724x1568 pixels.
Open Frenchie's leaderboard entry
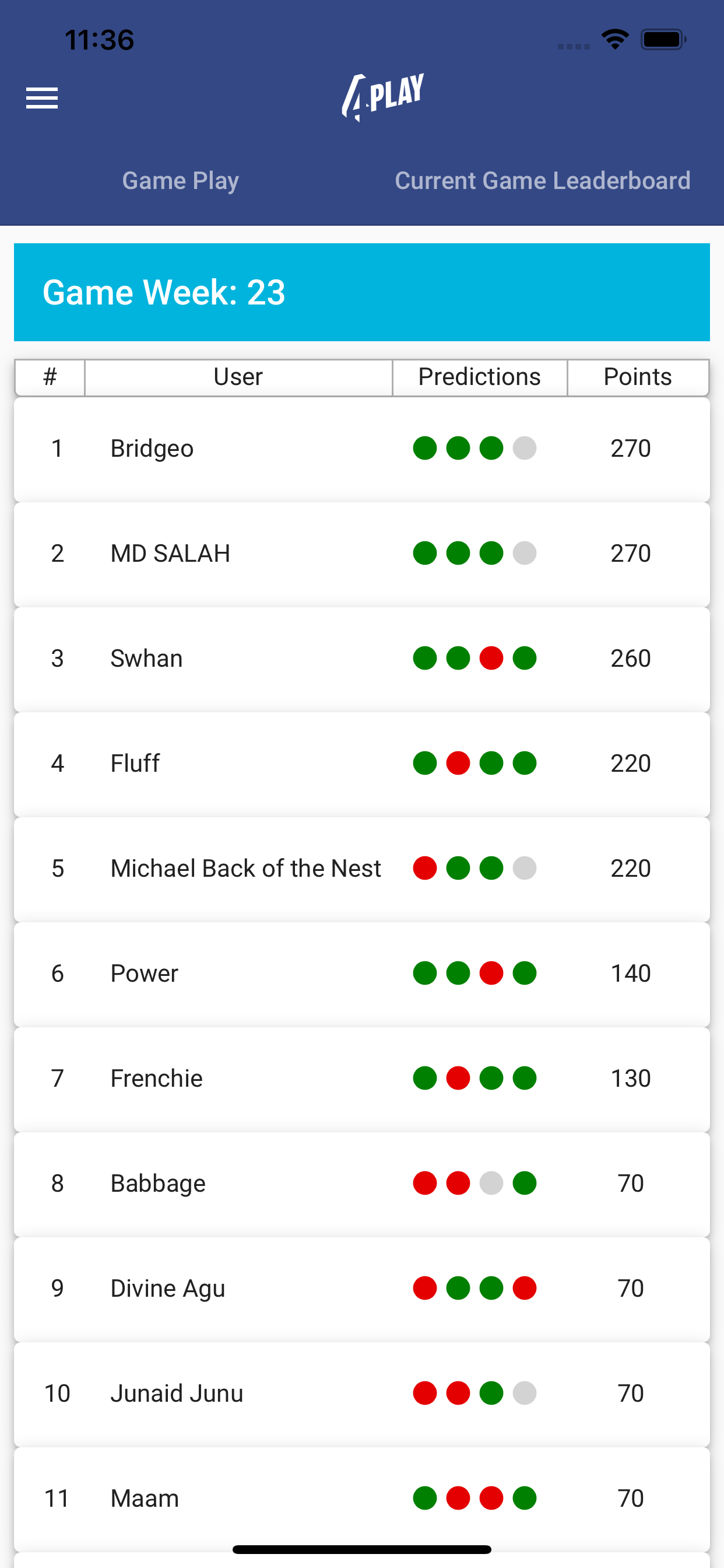click(x=361, y=1079)
